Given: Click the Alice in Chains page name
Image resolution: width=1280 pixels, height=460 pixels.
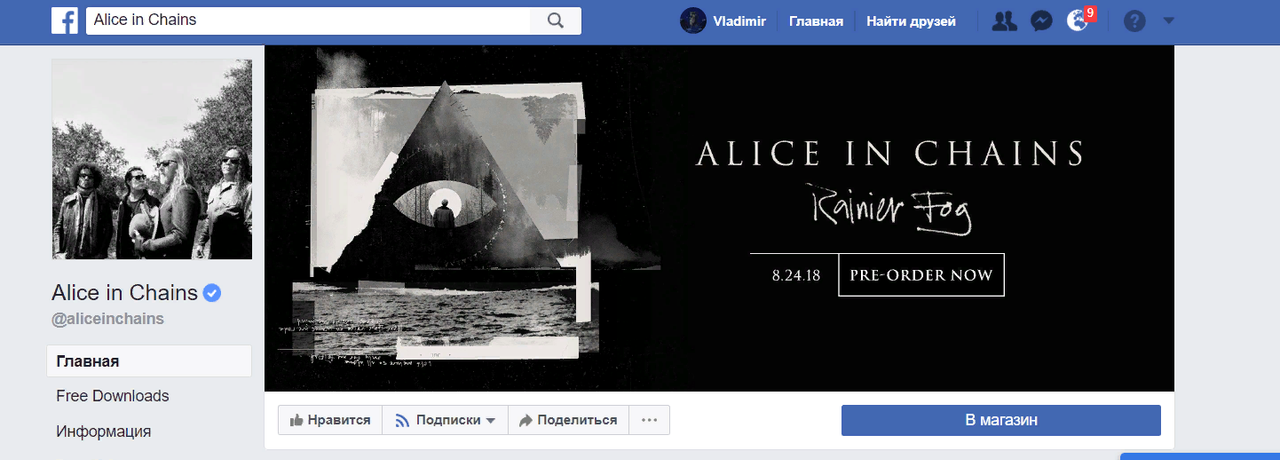Looking at the screenshot, I should pyautogui.click(x=125, y=293).
